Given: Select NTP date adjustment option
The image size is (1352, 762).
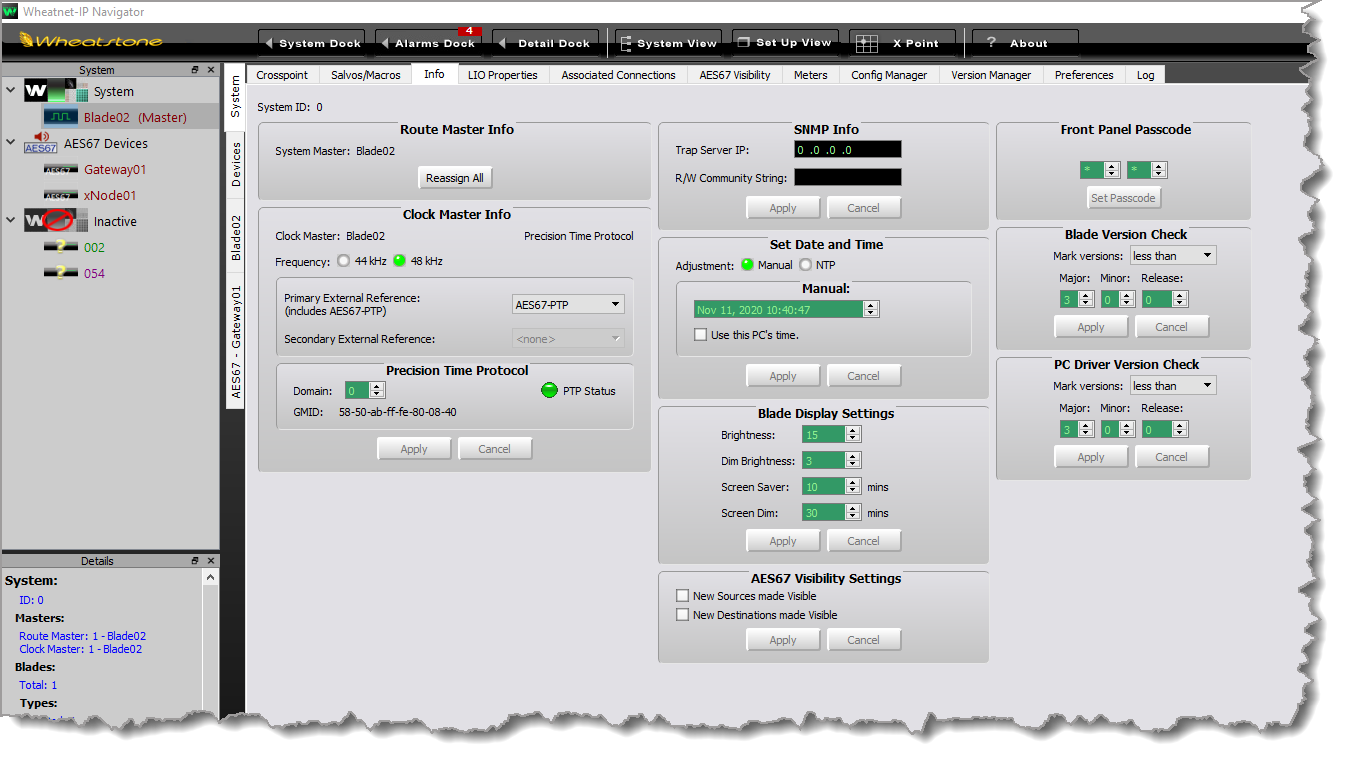Looking at the screenshot, I should pos(806,265).
